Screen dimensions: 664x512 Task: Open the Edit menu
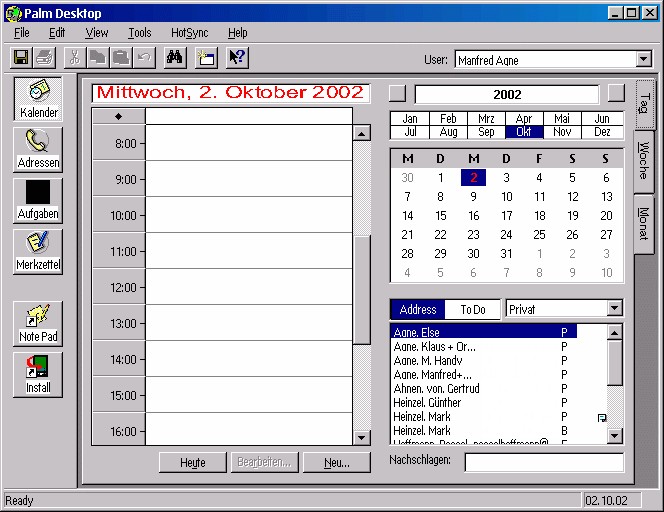click(57, 33)
